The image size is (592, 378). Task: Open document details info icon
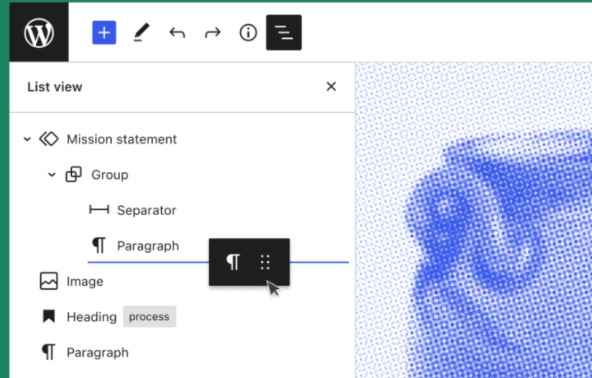point(248,32)
